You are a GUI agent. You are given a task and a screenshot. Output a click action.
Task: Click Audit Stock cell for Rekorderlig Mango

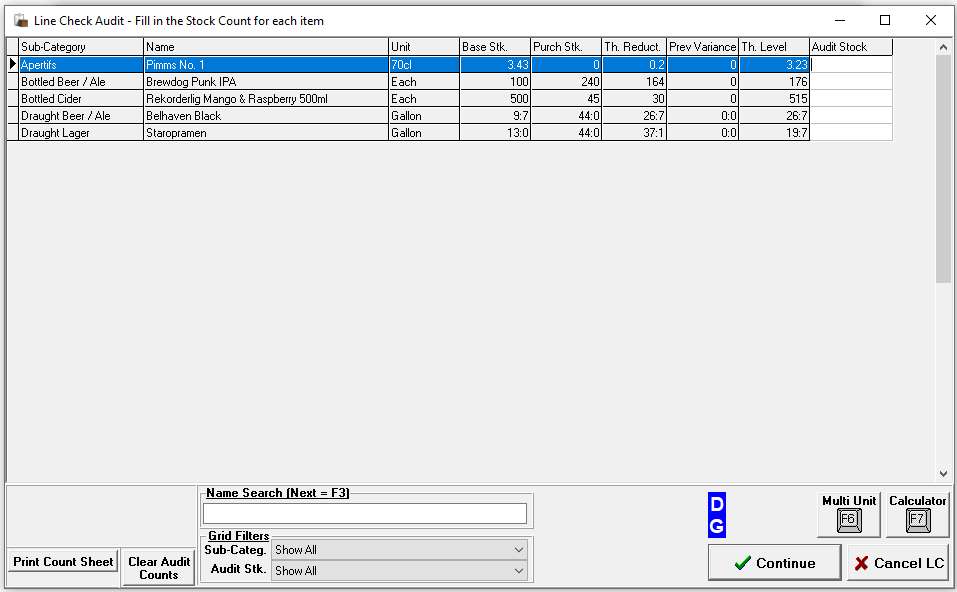850,99
